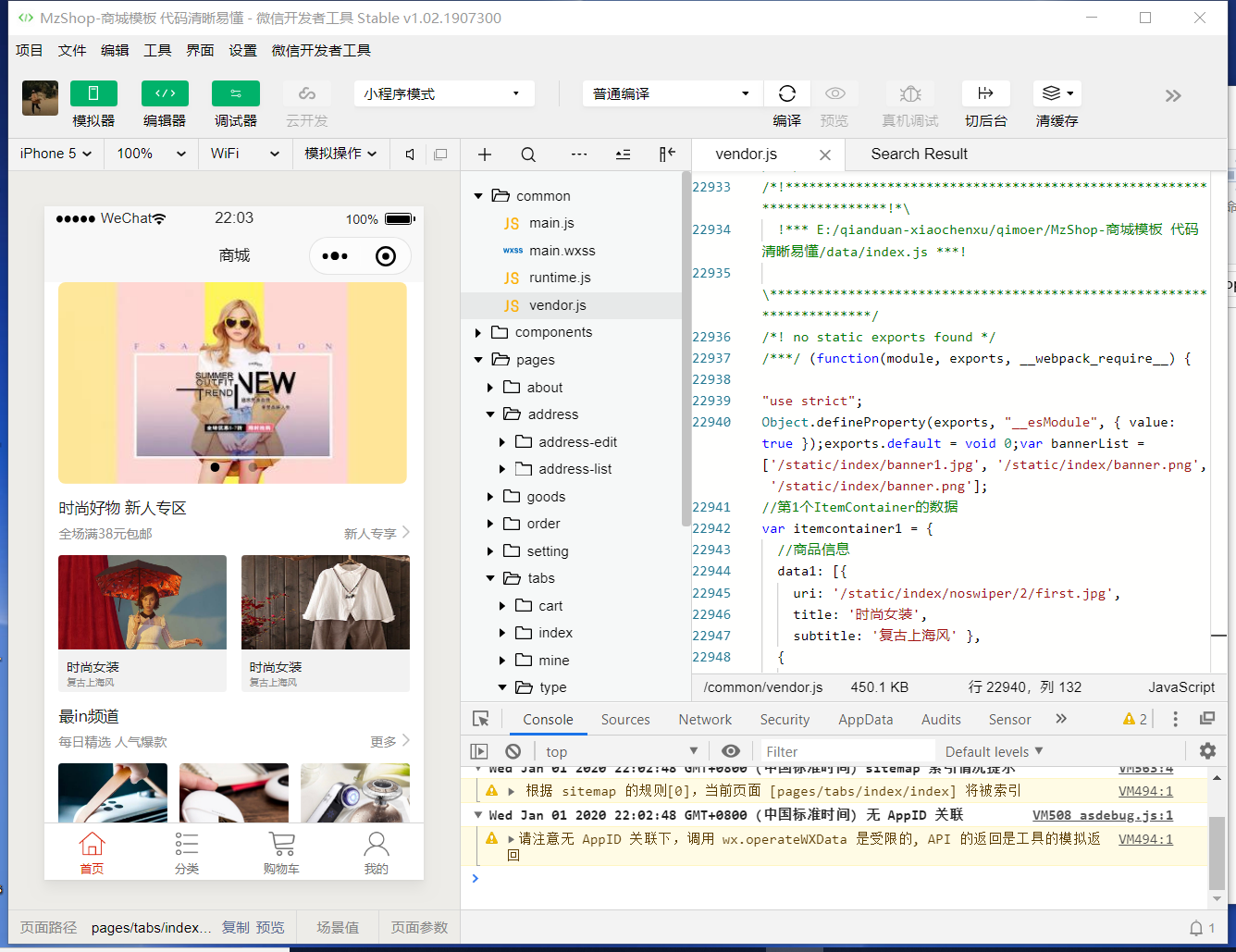Viewport: 1236px width, 952px height.
Task: Open the 设置 menu
Action: pos(242,50)
